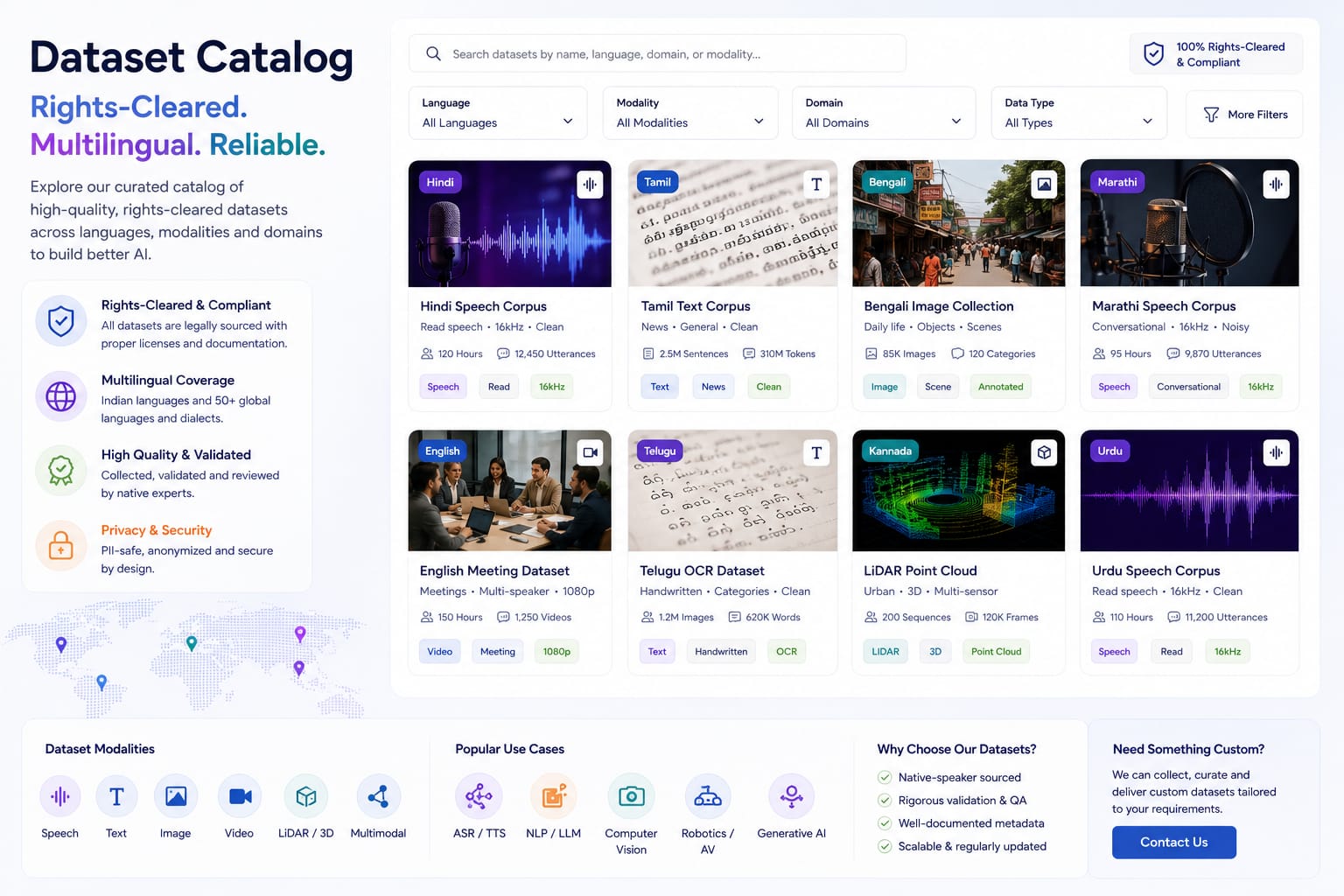Screen dimensions: 1344x896
Task: Open the Tamil Text Corpus thumbnail
Action: (732, 223)
